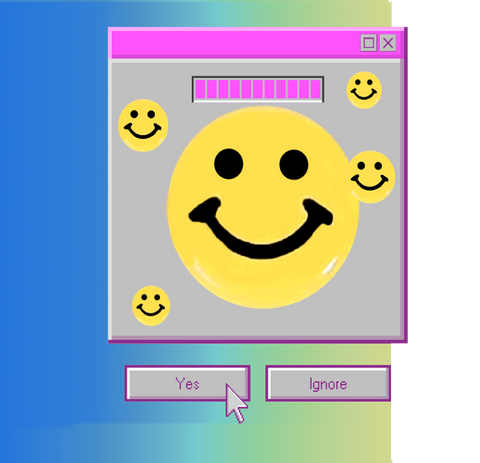The image size is (480, 463).
Task: Click the Yes button
Action: pyautogui.click(x=187, y=383)
